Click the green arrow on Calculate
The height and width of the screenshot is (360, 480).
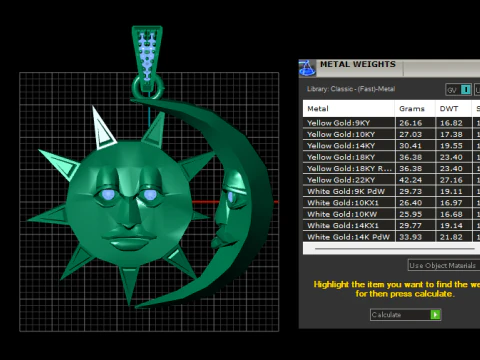point(435,315)
